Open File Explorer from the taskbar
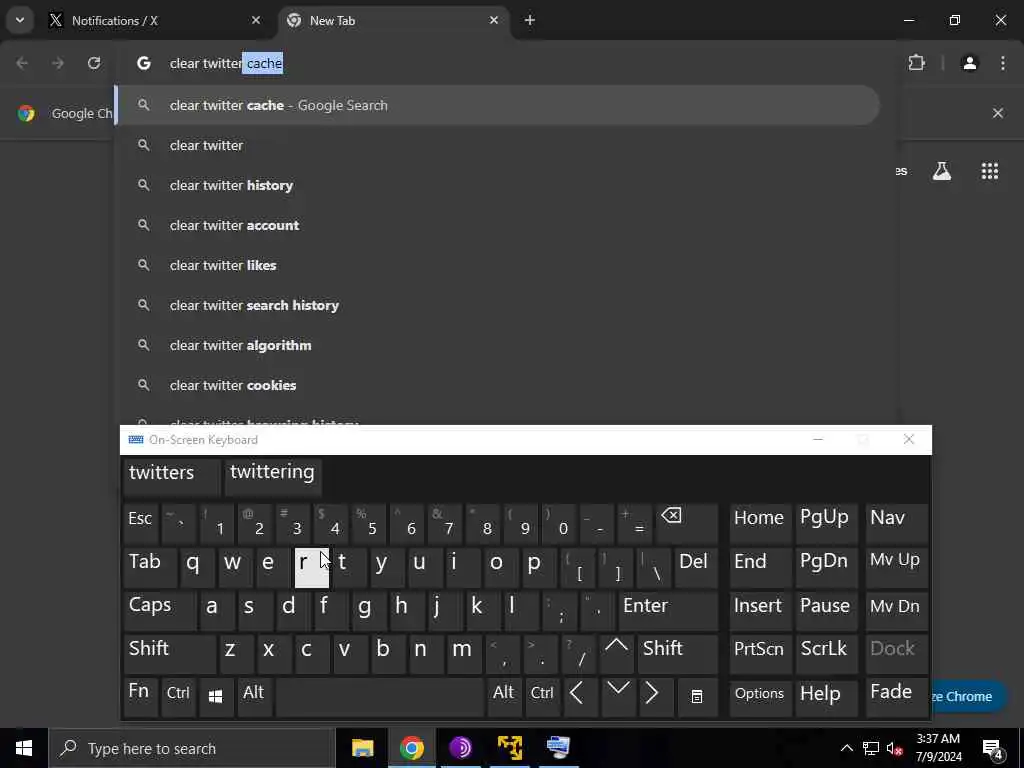The image size is (1024, 768). (x=362, y=748)
